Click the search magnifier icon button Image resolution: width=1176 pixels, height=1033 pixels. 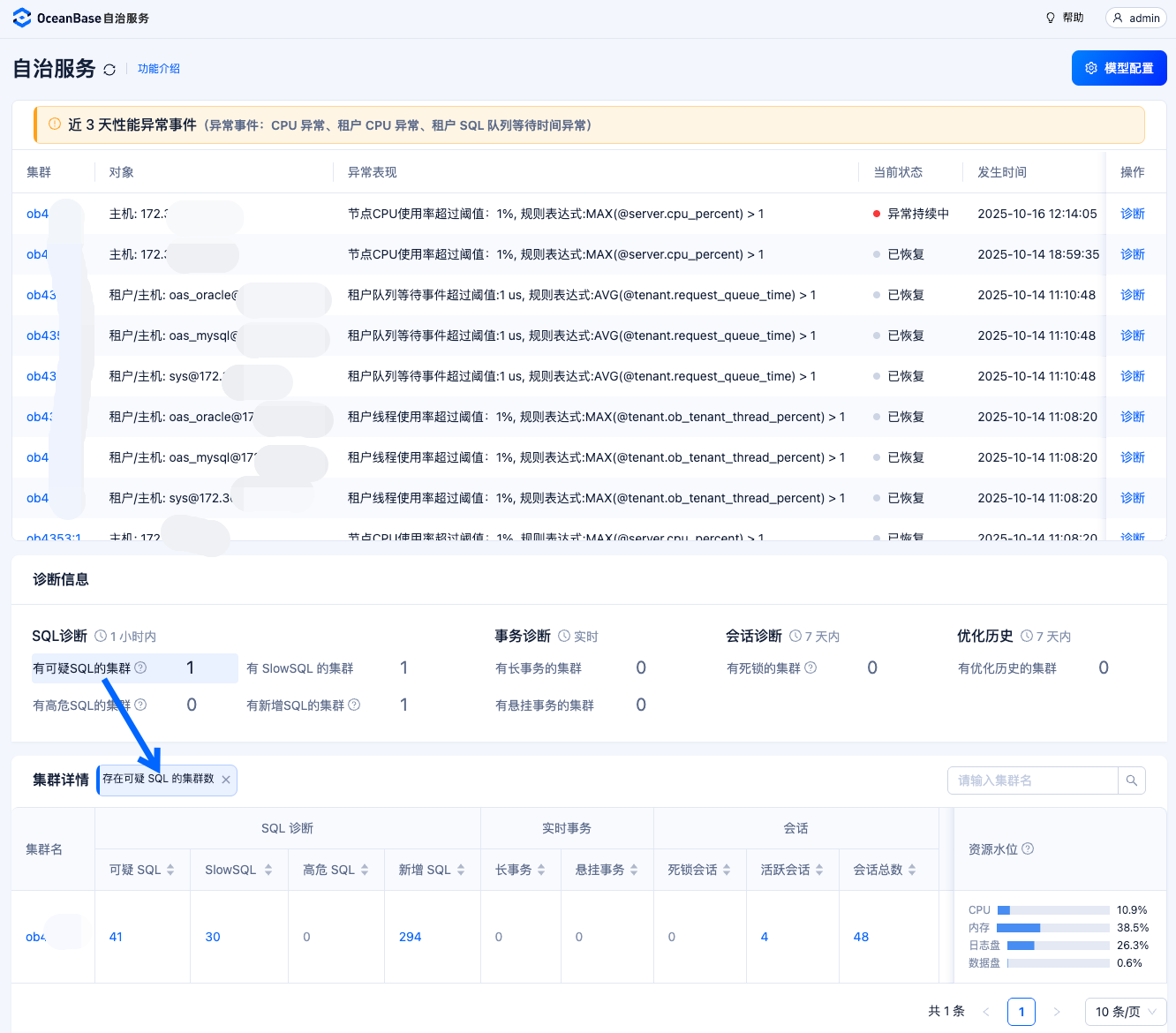tap(1132, 780)
